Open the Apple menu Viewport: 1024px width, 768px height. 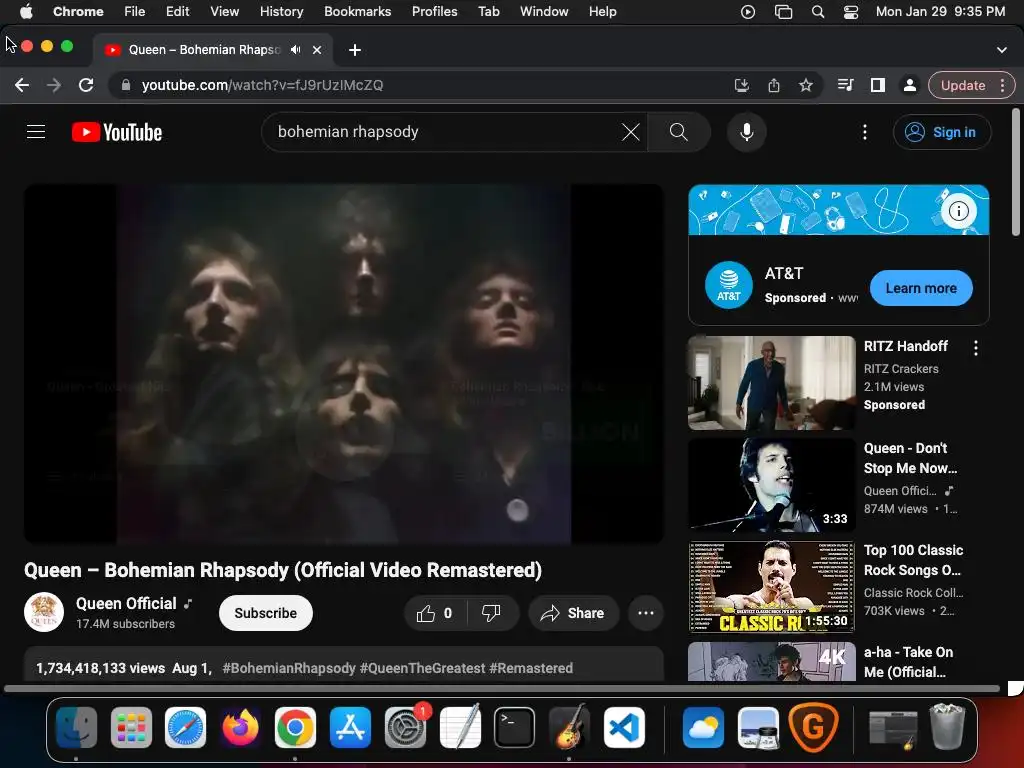[26, 11]
